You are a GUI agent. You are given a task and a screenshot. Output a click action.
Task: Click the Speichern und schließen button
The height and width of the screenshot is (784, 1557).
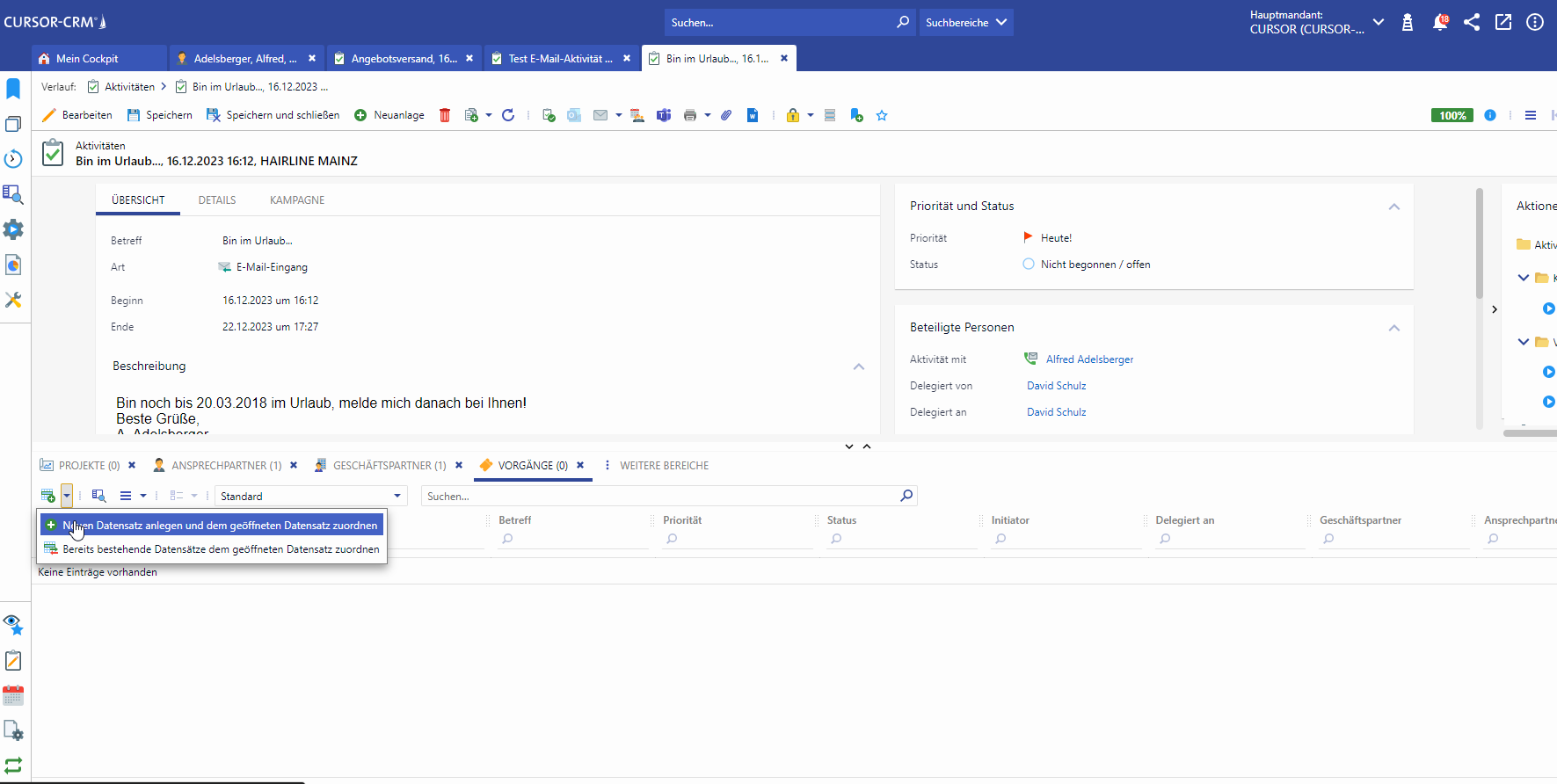(x=273, y=115)
